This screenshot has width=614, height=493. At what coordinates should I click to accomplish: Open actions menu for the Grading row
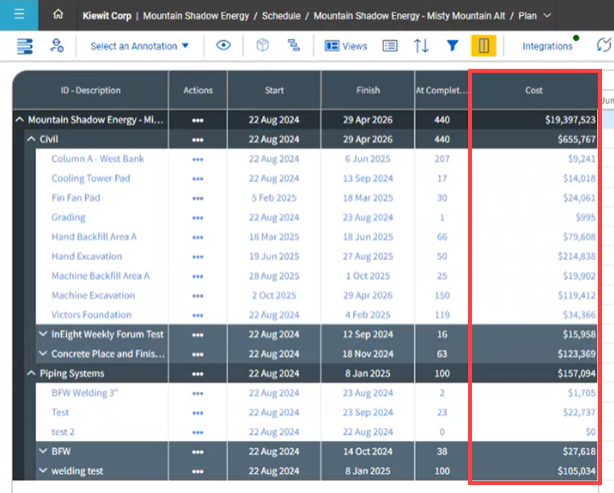coord(198,217)
